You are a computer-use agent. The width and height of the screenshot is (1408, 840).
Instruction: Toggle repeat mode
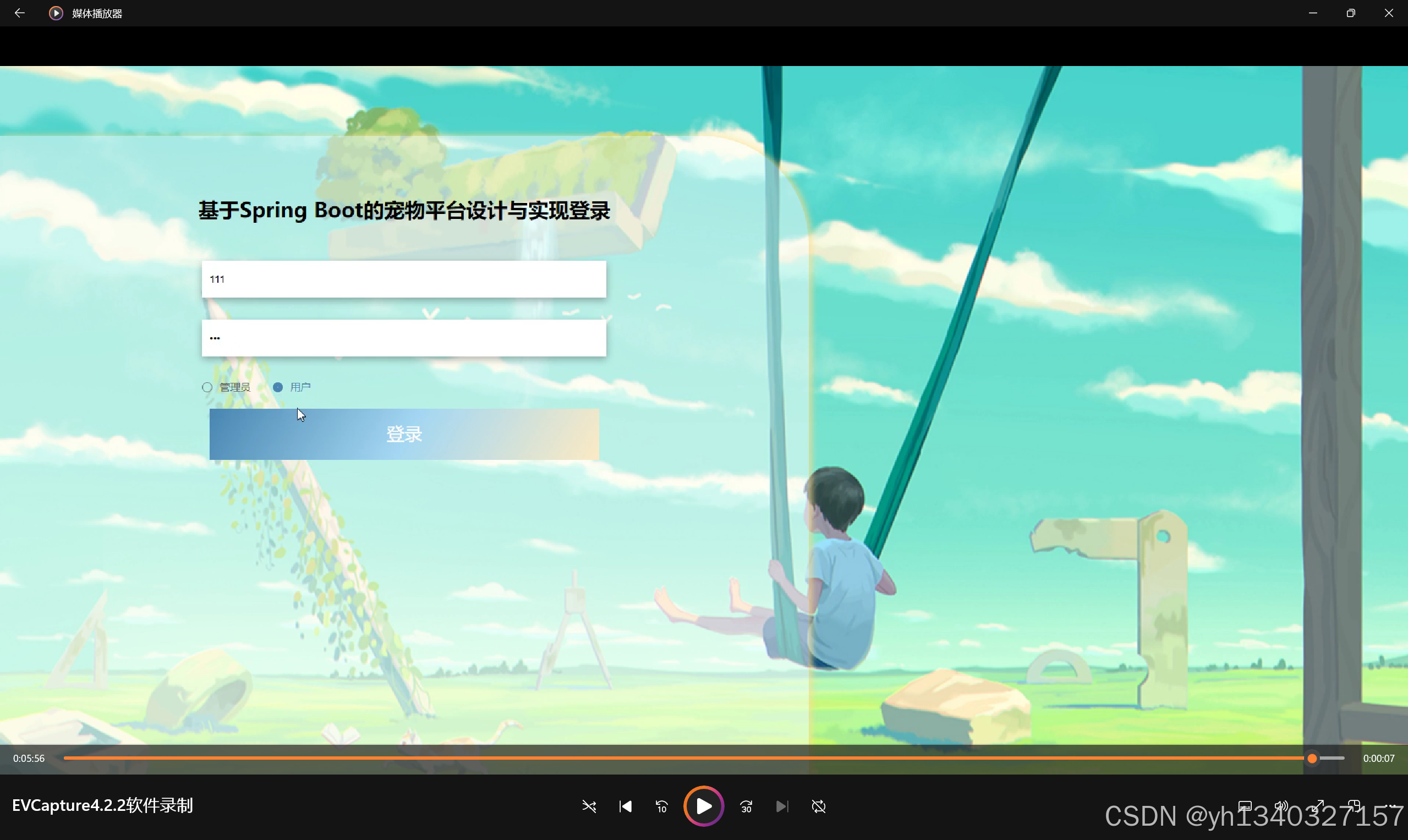pos(819,806)
